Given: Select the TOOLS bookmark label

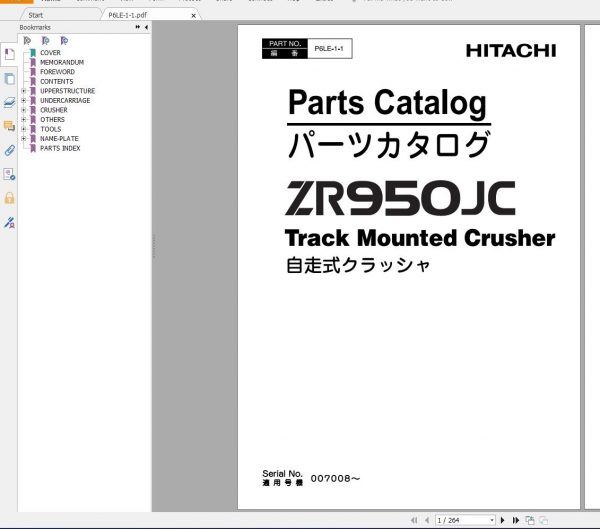Looking at the screenshot, I should (51, 129).
